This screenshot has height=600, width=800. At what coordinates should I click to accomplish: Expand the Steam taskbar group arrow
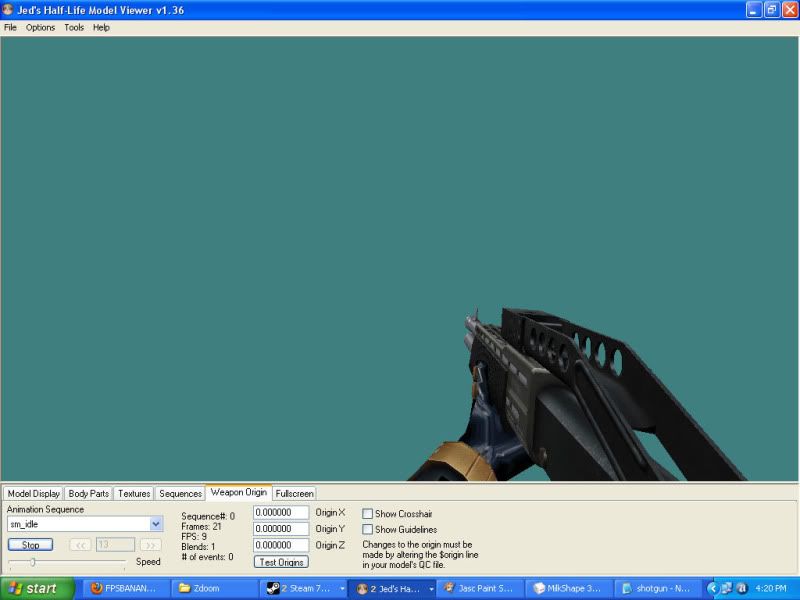(342, 589)
